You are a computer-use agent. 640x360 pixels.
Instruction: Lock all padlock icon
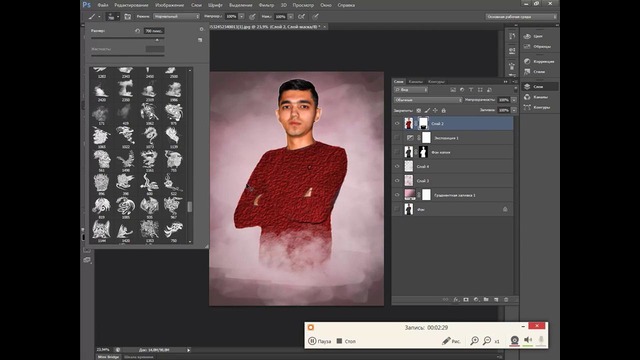tap(444, 111)
